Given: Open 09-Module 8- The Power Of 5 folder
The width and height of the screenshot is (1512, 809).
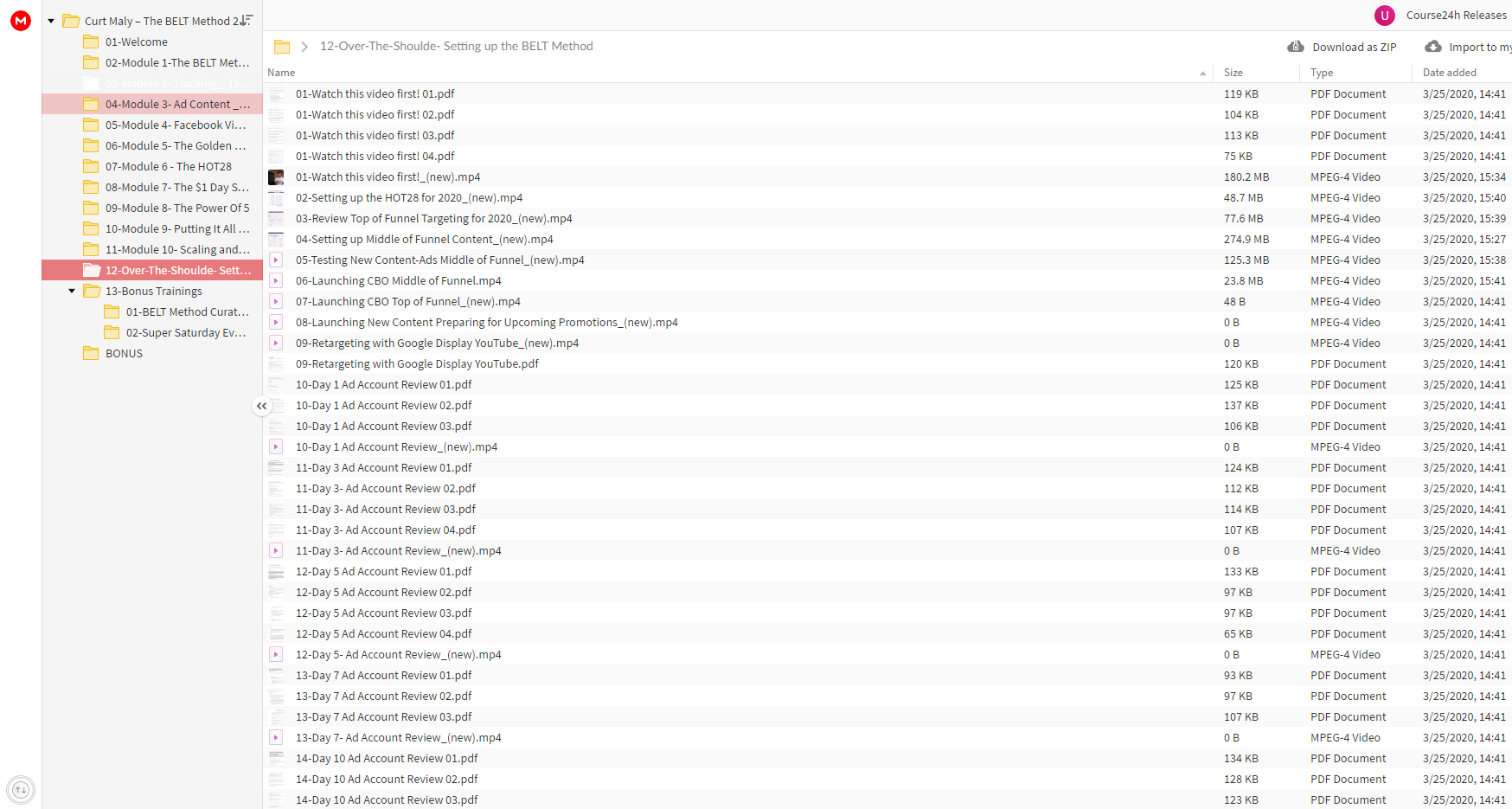Looking at the screenshot, I should pos(177,208).
